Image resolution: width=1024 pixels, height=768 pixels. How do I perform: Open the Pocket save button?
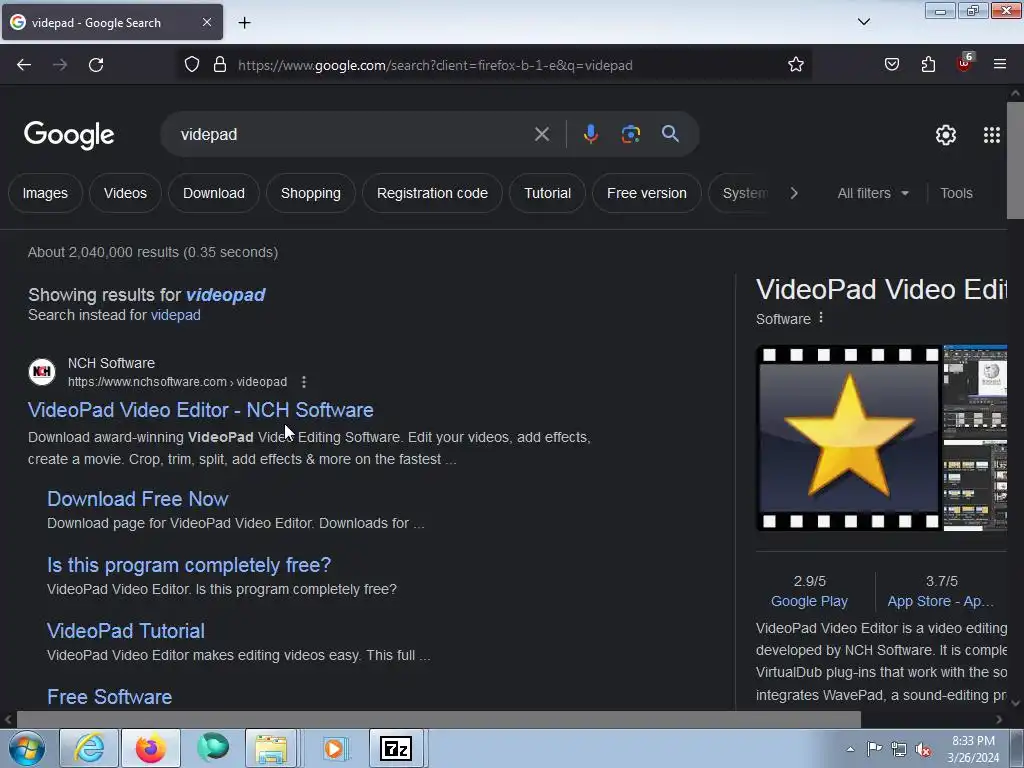(892, 65)
